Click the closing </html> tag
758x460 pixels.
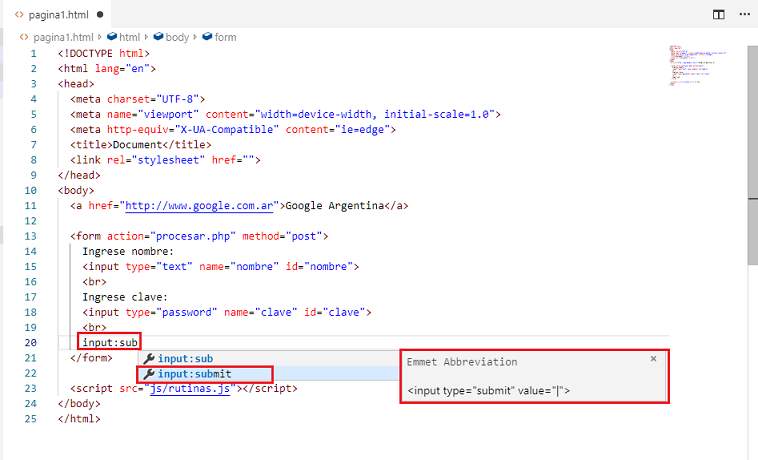79,419
